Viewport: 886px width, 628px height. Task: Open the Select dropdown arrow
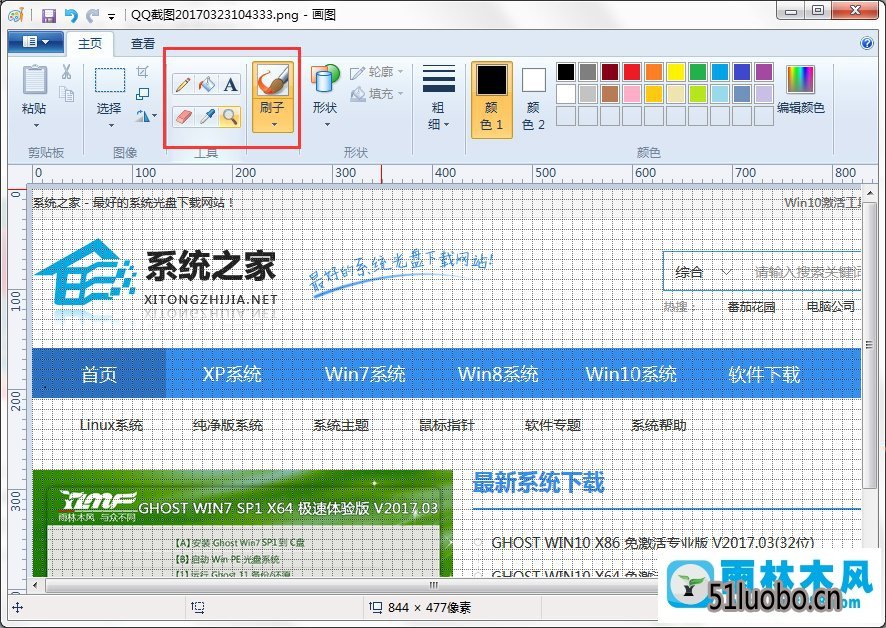point(111,125)
